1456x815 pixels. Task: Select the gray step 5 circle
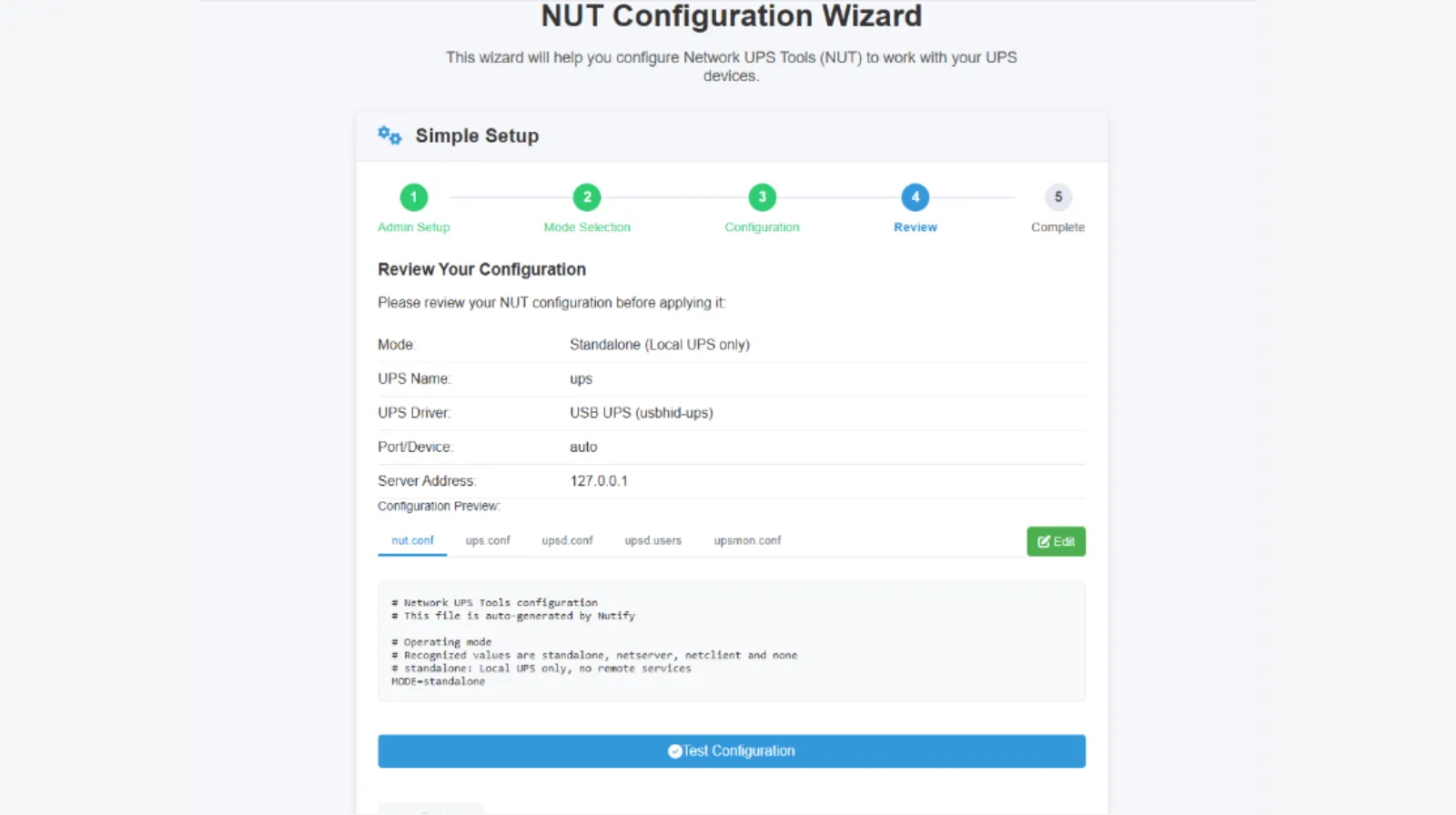(x=1057, y=197)
